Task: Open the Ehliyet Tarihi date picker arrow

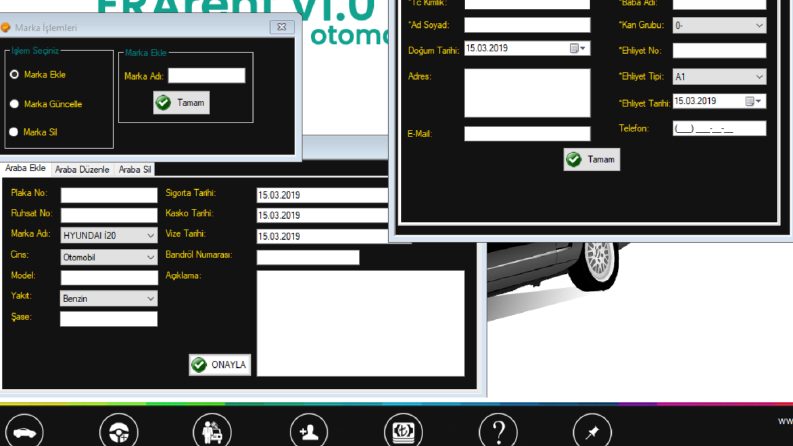Action: 759,102
